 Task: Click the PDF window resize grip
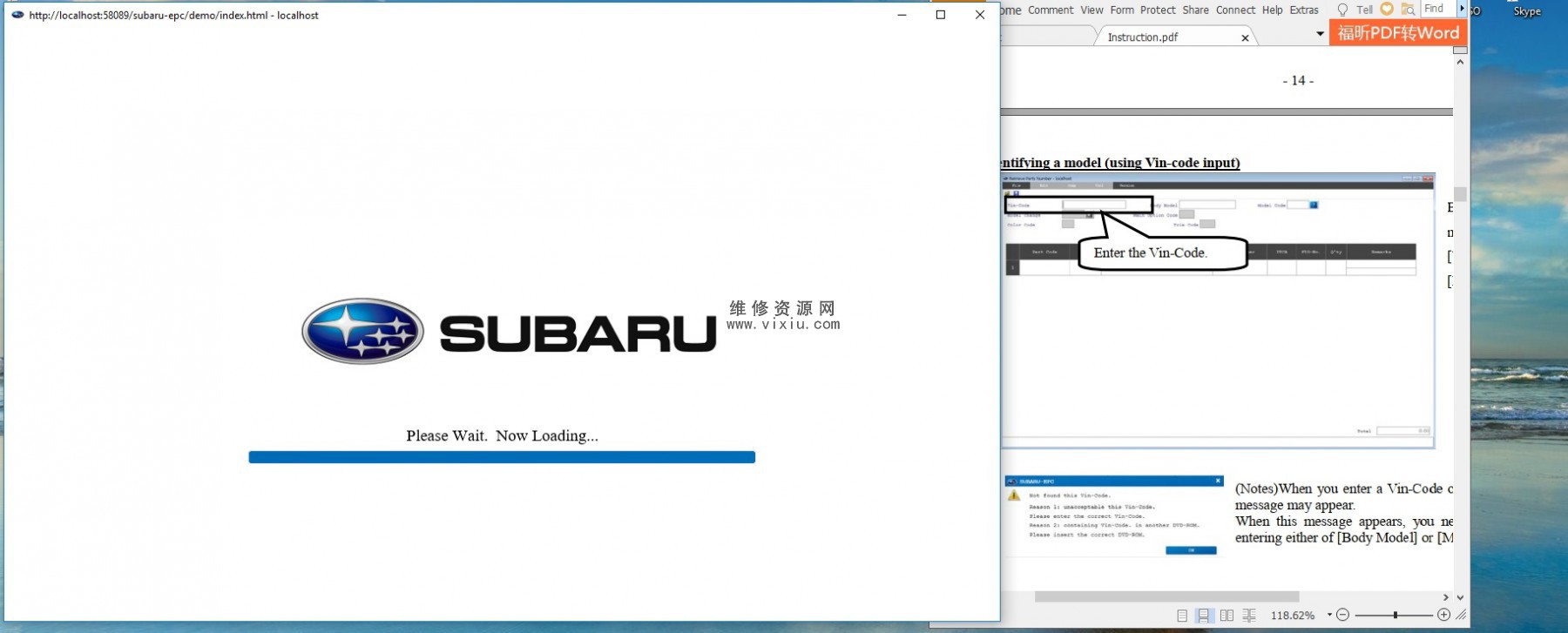(x=1461, y=615)
